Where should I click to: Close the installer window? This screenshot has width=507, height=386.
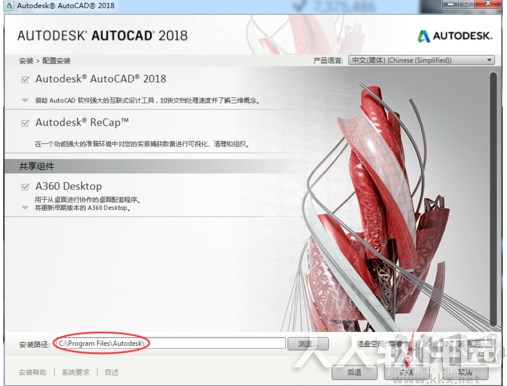tap(488, 5)
